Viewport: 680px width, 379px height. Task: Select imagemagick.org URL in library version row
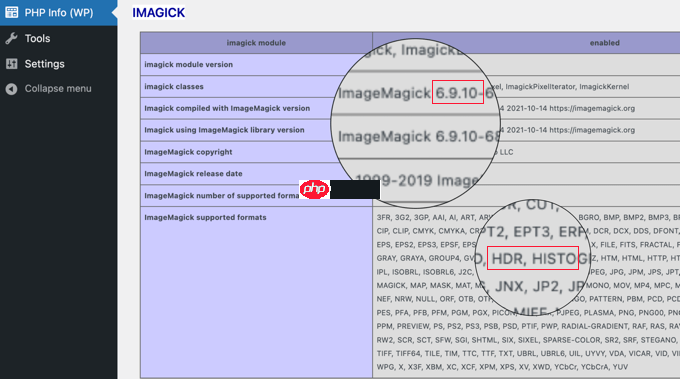[592, 130]
